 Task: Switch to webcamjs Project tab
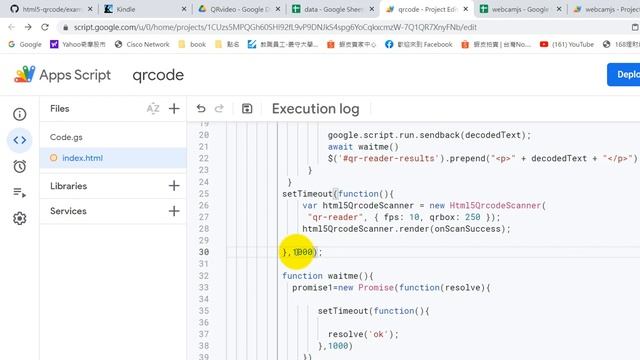pos(604,9)
